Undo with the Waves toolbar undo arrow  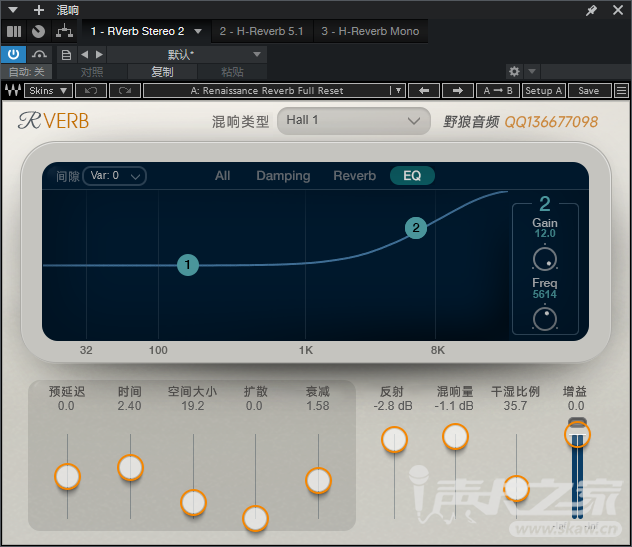click(x=91, y=91)
